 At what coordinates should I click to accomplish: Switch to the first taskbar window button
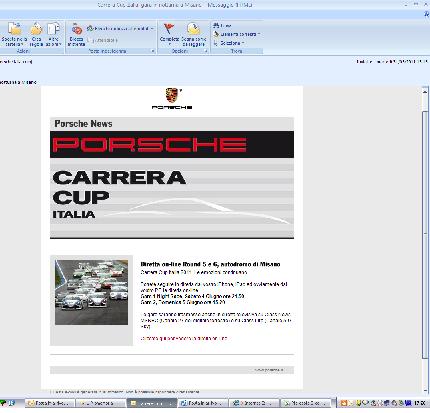pyautogui.click(x=50, y=403)
